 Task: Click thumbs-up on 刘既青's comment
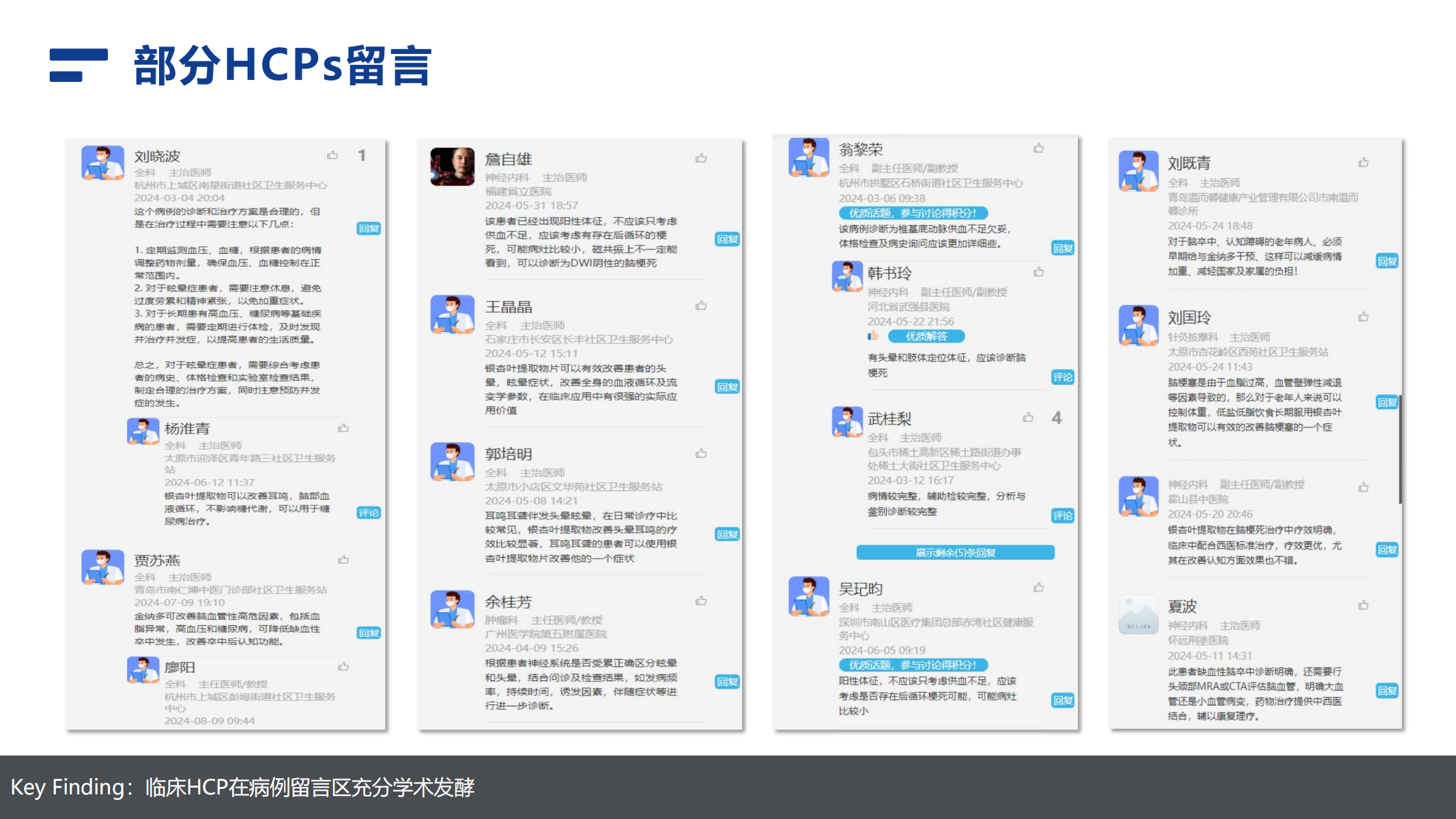pos(1363,162)
